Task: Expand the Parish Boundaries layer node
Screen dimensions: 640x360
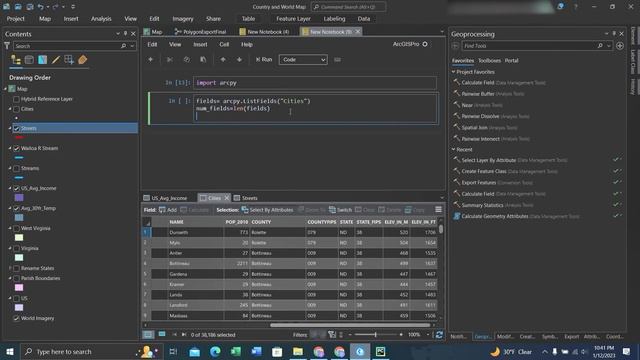Action: coord(10,278)
